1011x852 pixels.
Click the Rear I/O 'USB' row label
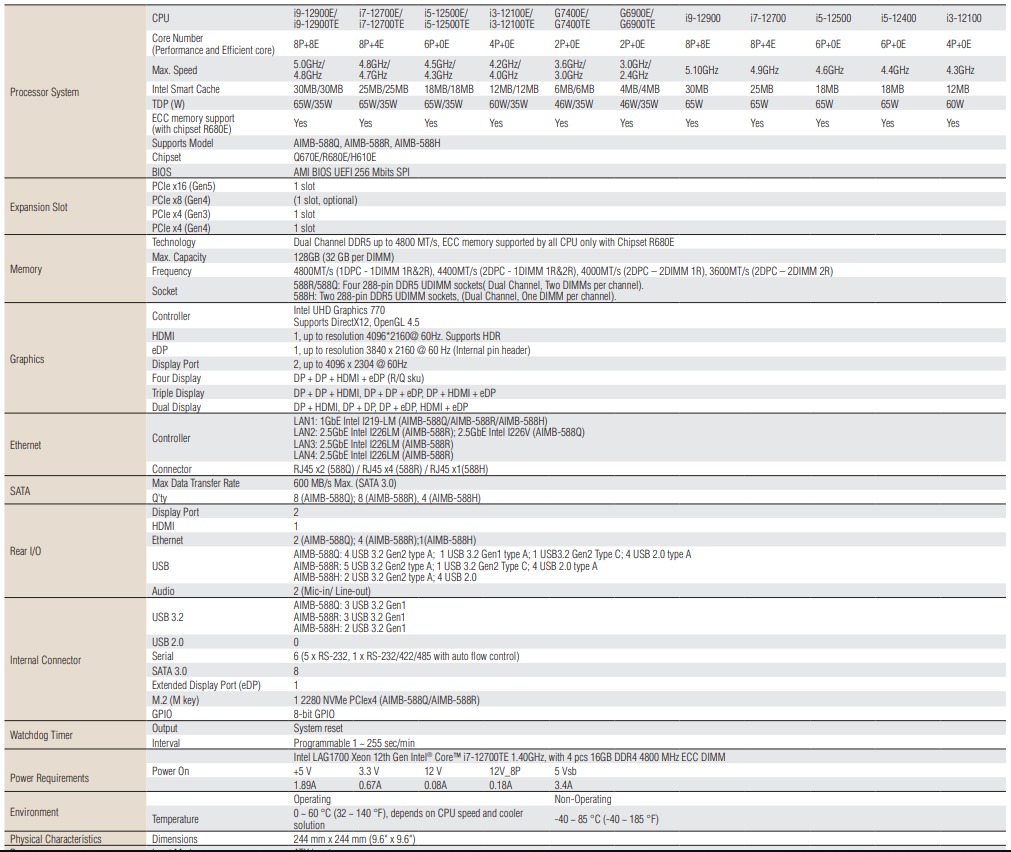click(160, 566)
